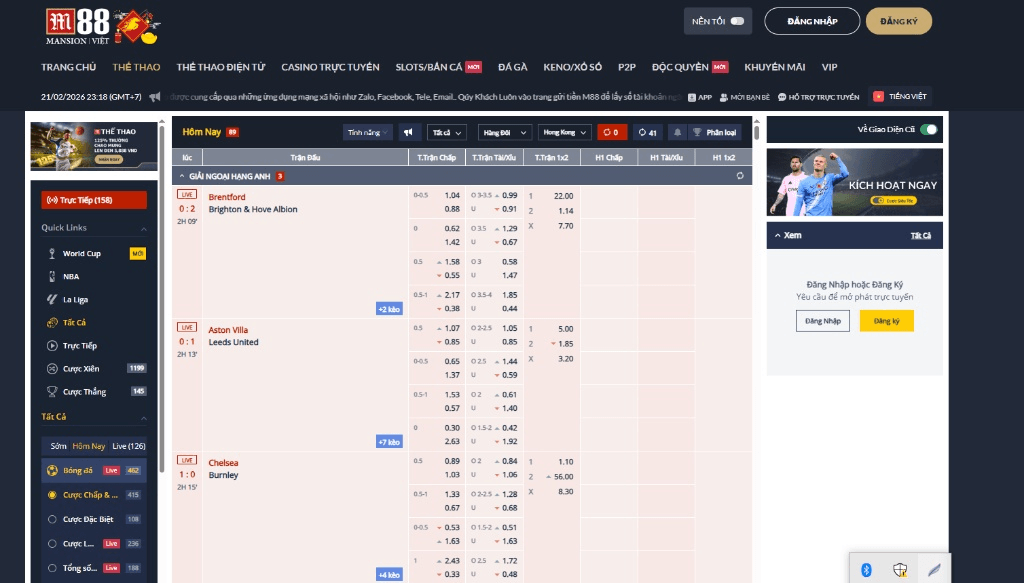The height and width of the screenshot is (583, 1024).
Task: Click the Trực Tiếp play icon
Action: (52, 345)
